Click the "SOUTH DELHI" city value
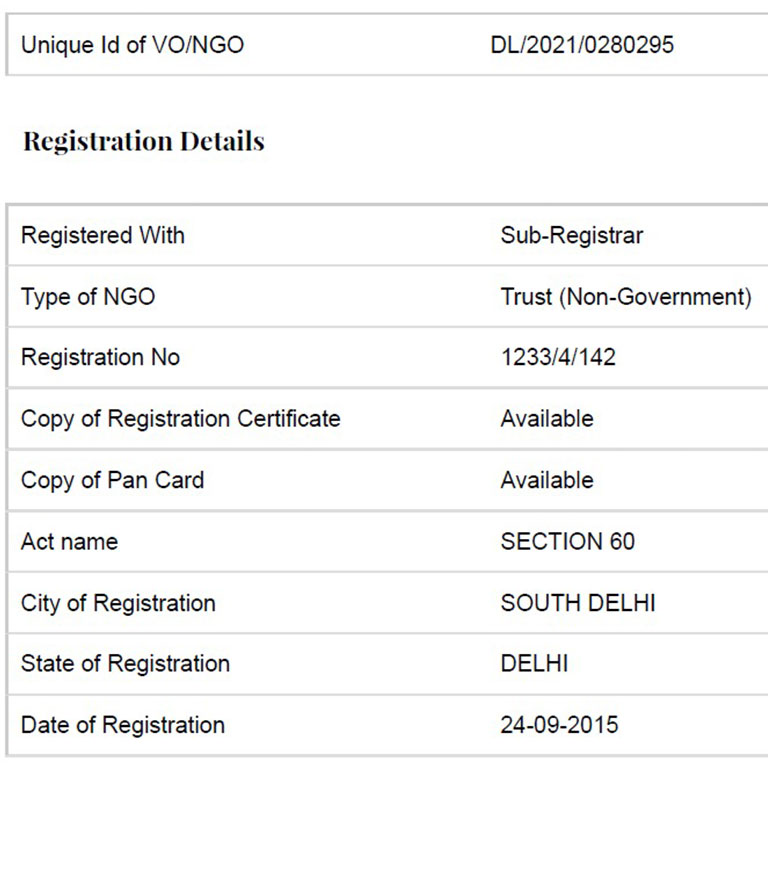Screen dimensions: 768x890 click(578, 603)
